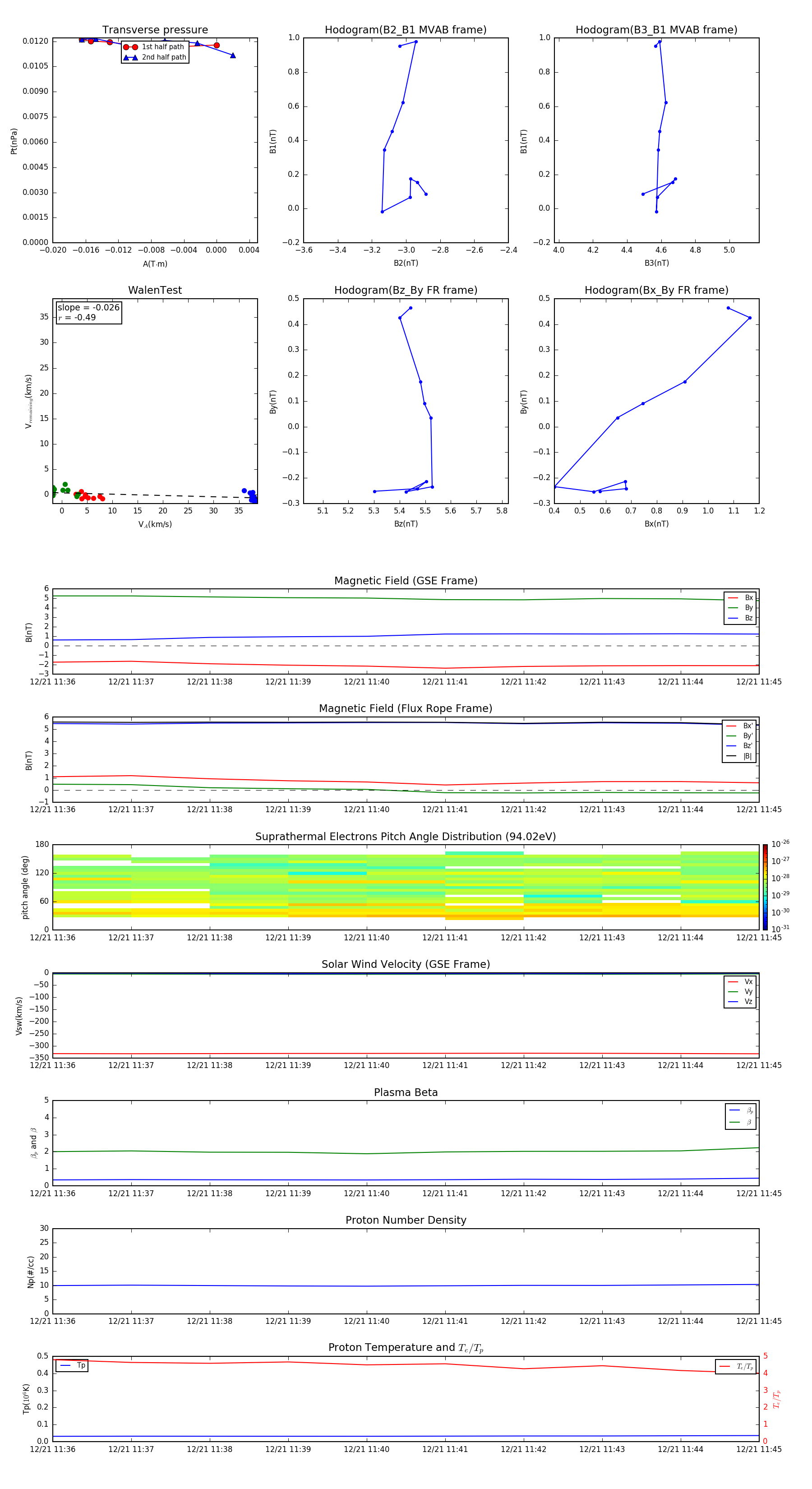Click the '|B|' legend entry in Flux Rope plot
The height and width of the screenshot is (1489, 812).
pyautogui.click(x=739, y=756)
